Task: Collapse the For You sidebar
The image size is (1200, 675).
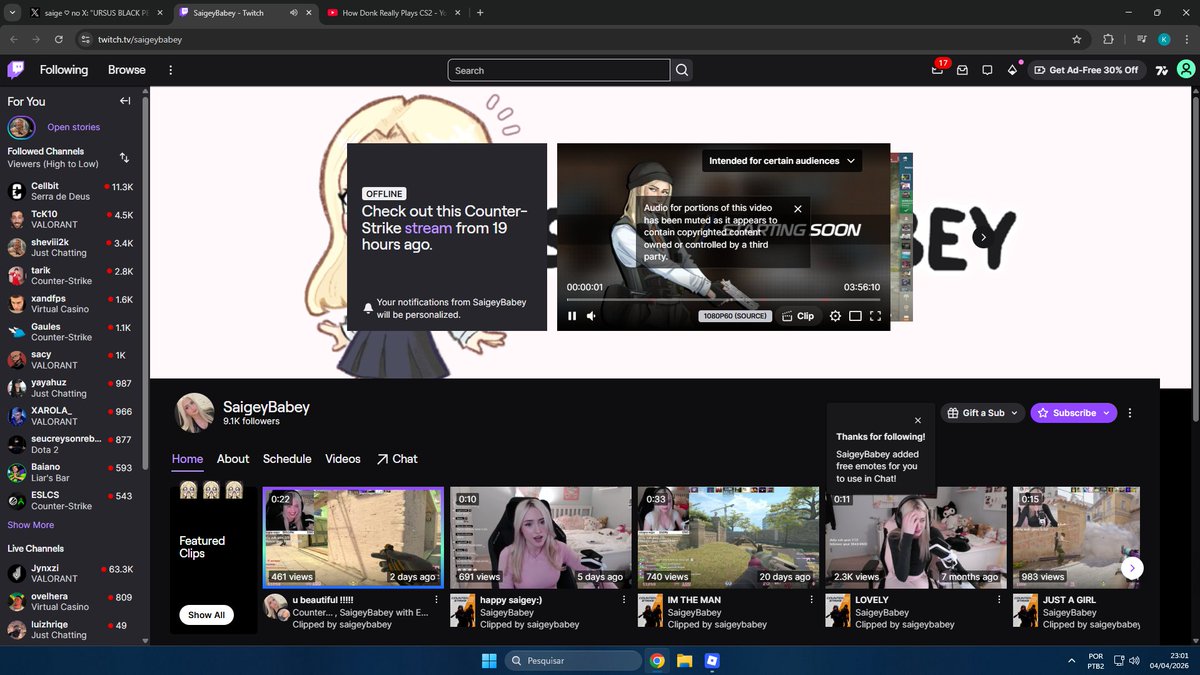Action: [125, 101]
